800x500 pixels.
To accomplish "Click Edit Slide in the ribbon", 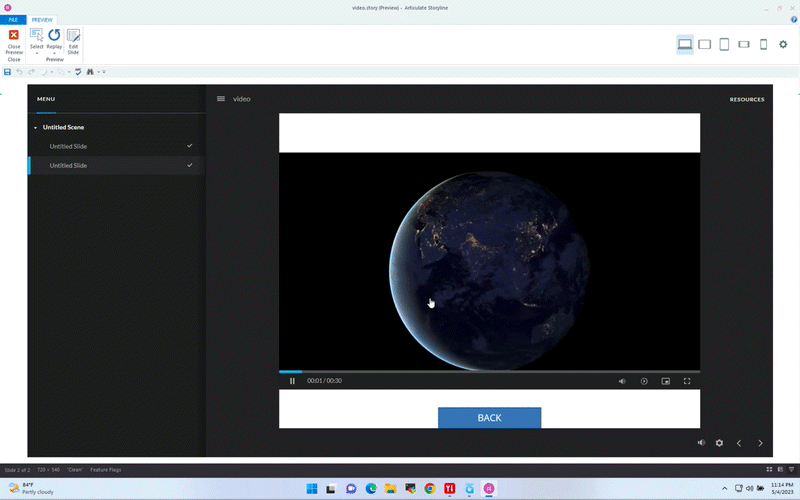I will pos(73,36).
